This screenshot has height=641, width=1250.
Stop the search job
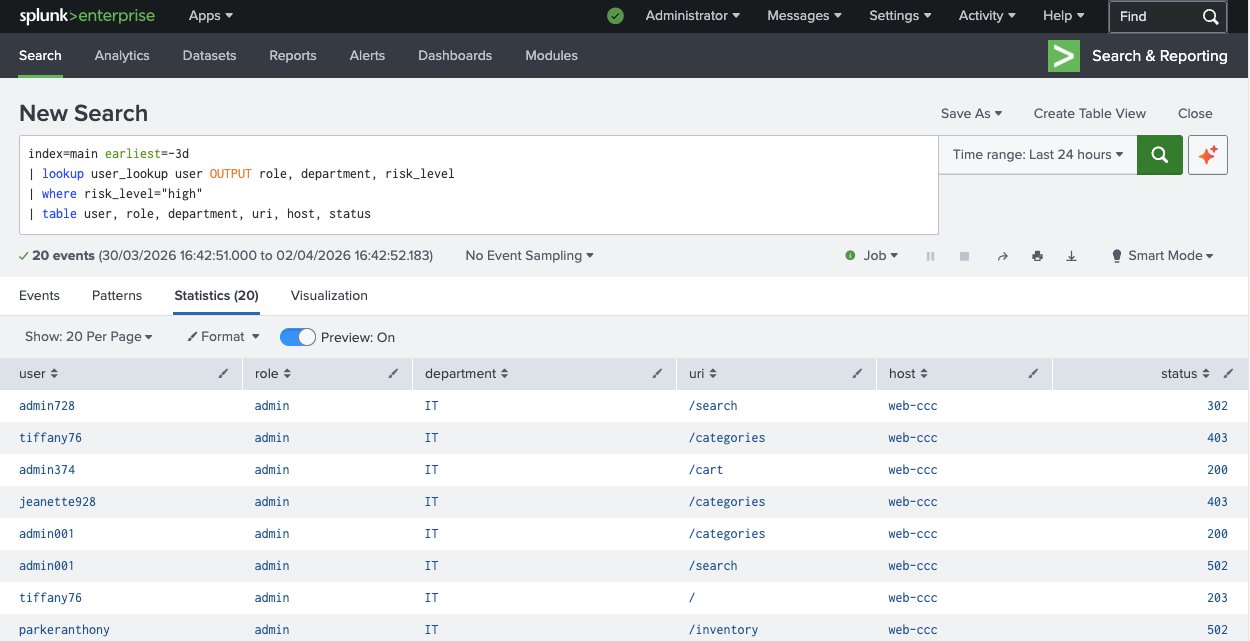click(x=964, y=256)
